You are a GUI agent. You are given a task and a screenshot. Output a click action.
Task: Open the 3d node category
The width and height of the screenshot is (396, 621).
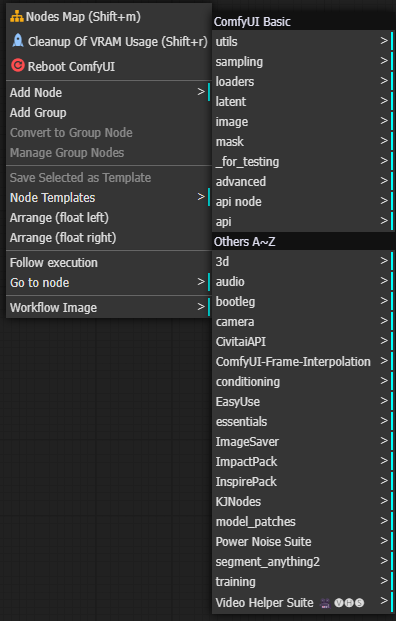pyautogui.click(x=303, y=262)
